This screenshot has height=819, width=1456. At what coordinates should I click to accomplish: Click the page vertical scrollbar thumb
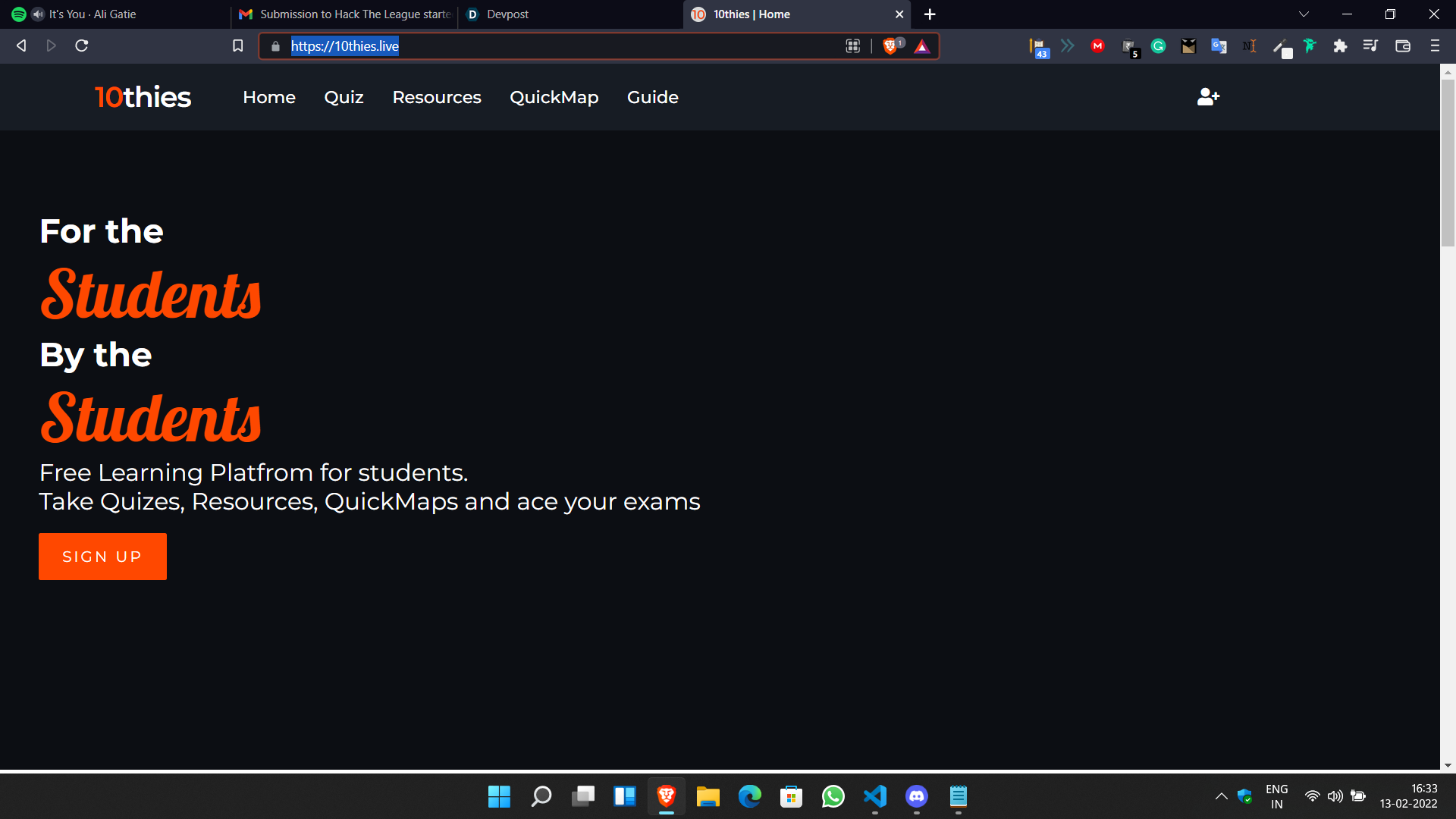coord(1448,163)
